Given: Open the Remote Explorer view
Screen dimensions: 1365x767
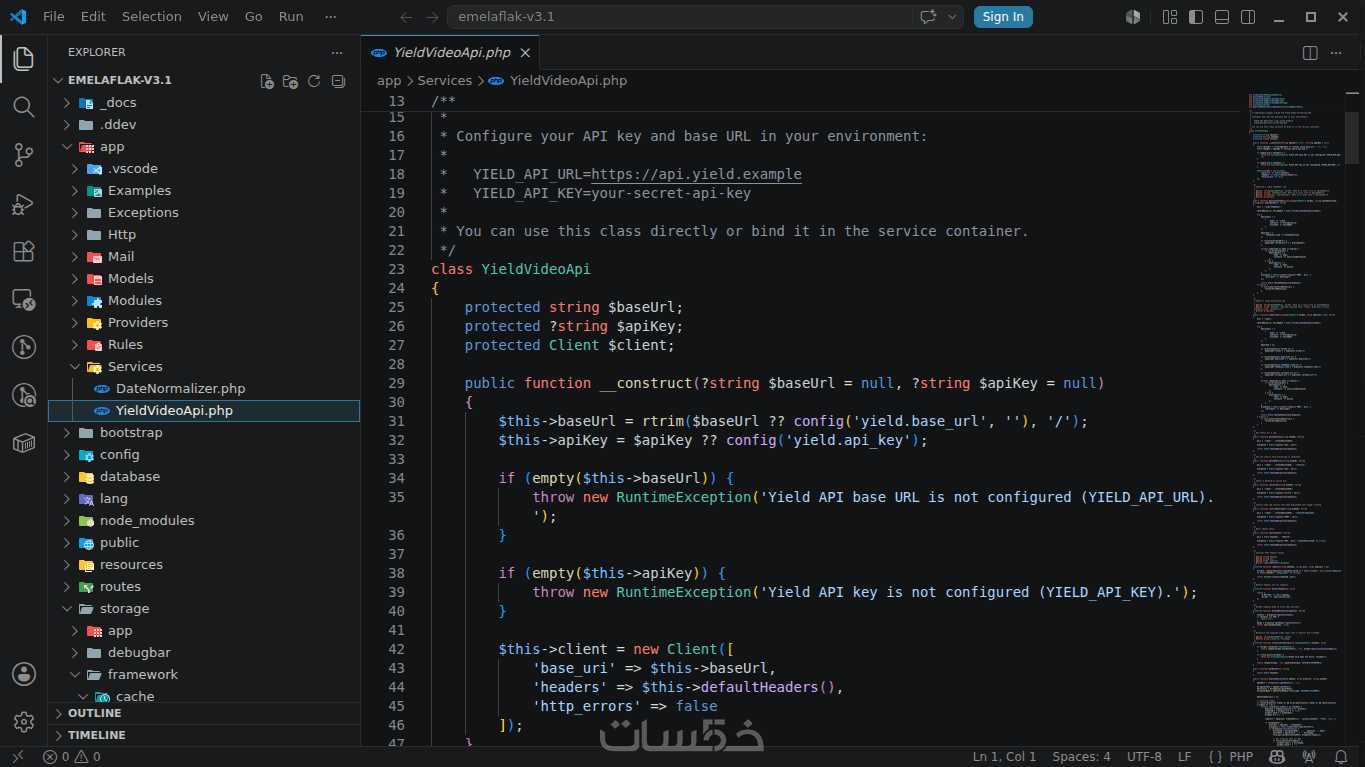Looking at the screenshot, I should pos(23,299).
